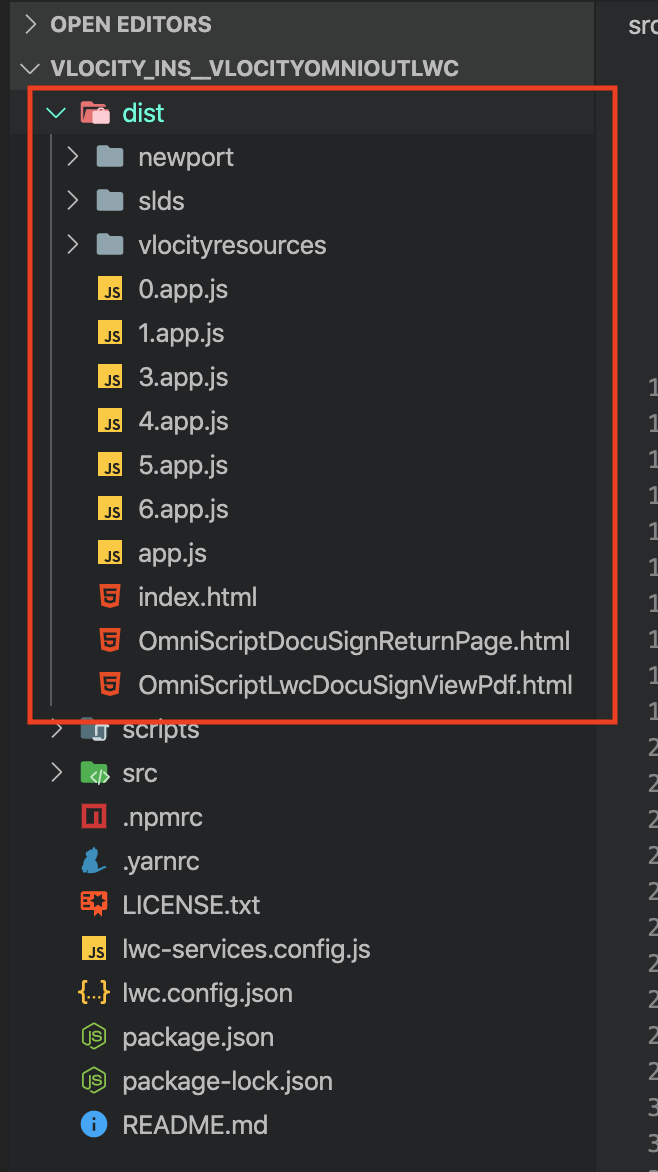Screen dimensions: 658x1172
Task: Select the OPEN EDITORS section header
Action: (x=132, y=25)
